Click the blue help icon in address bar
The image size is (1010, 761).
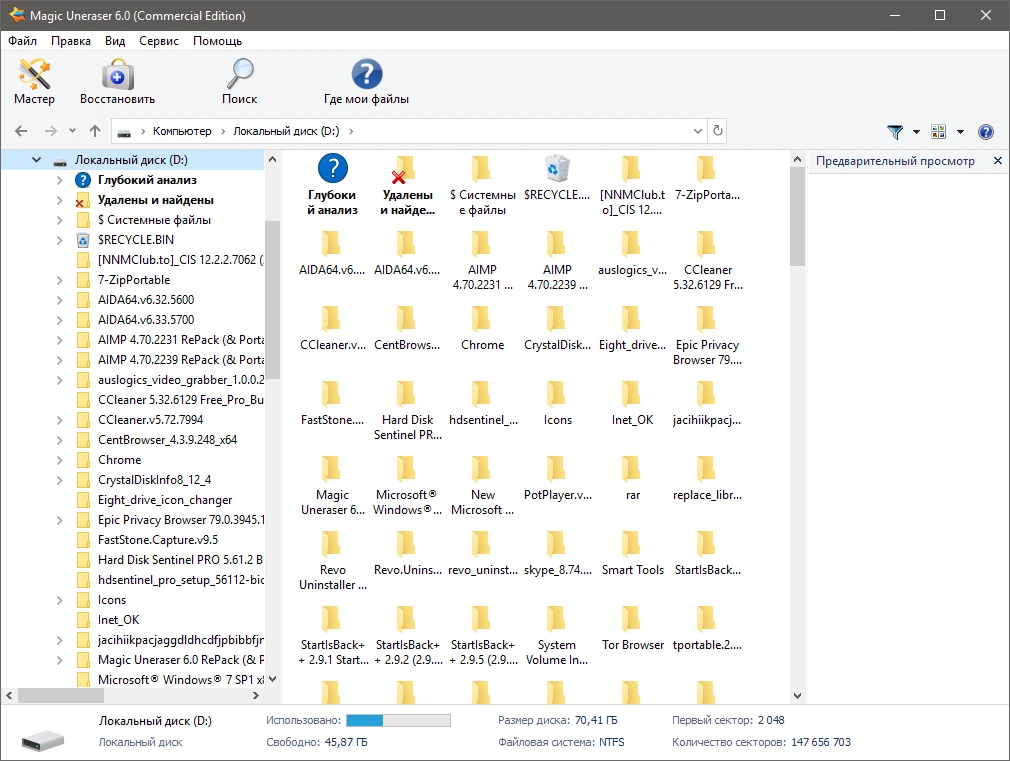[x=986, y=131]
